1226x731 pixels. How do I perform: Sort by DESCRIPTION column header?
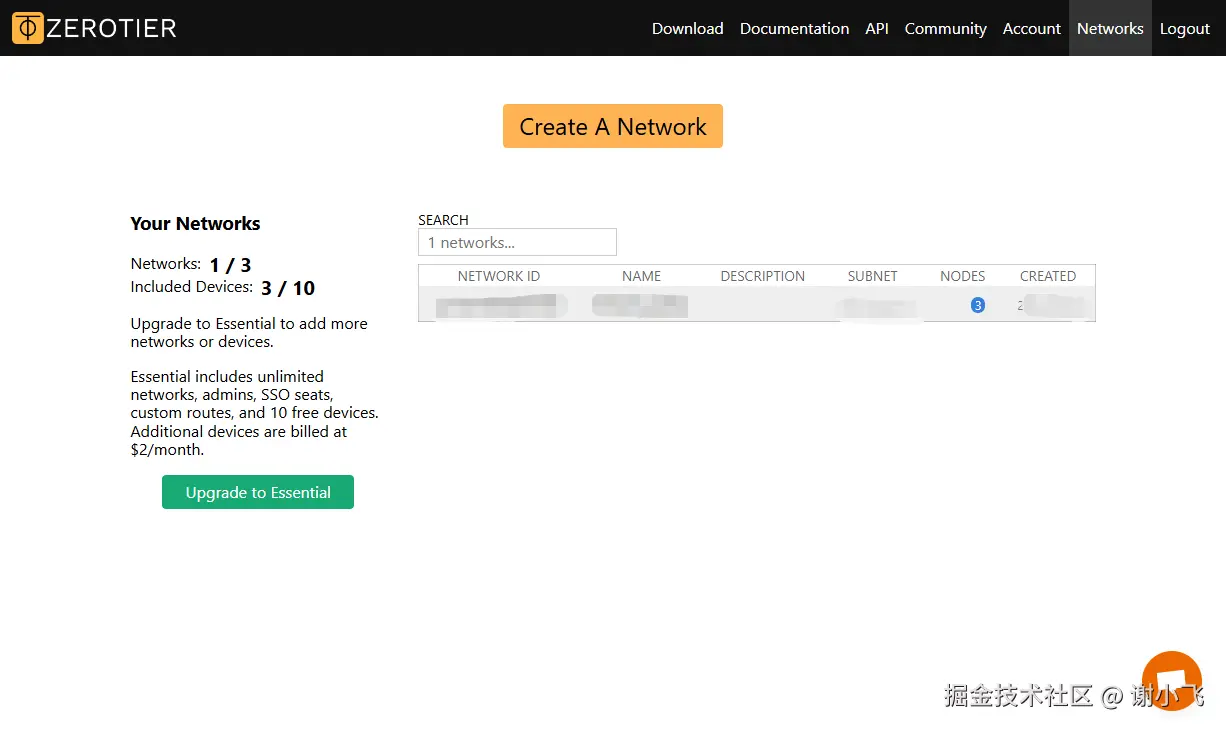point(762,276)
